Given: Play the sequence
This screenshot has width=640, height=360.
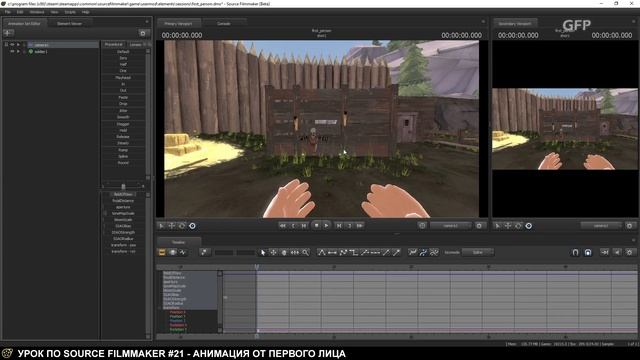Looking at the screenshot, I should coord(327,225).
